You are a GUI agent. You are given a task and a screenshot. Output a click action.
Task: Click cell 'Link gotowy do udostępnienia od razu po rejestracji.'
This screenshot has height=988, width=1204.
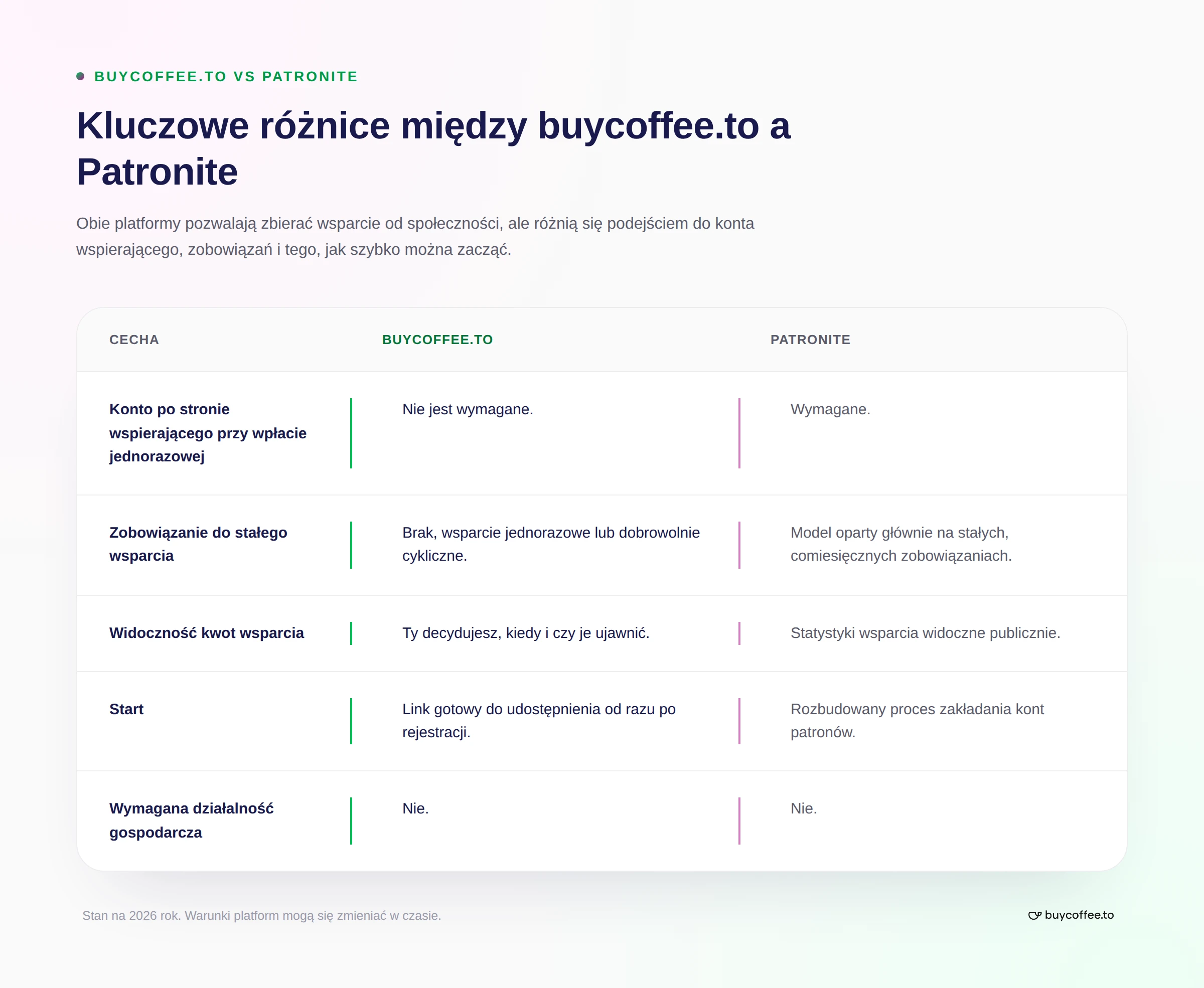point(538,721)
